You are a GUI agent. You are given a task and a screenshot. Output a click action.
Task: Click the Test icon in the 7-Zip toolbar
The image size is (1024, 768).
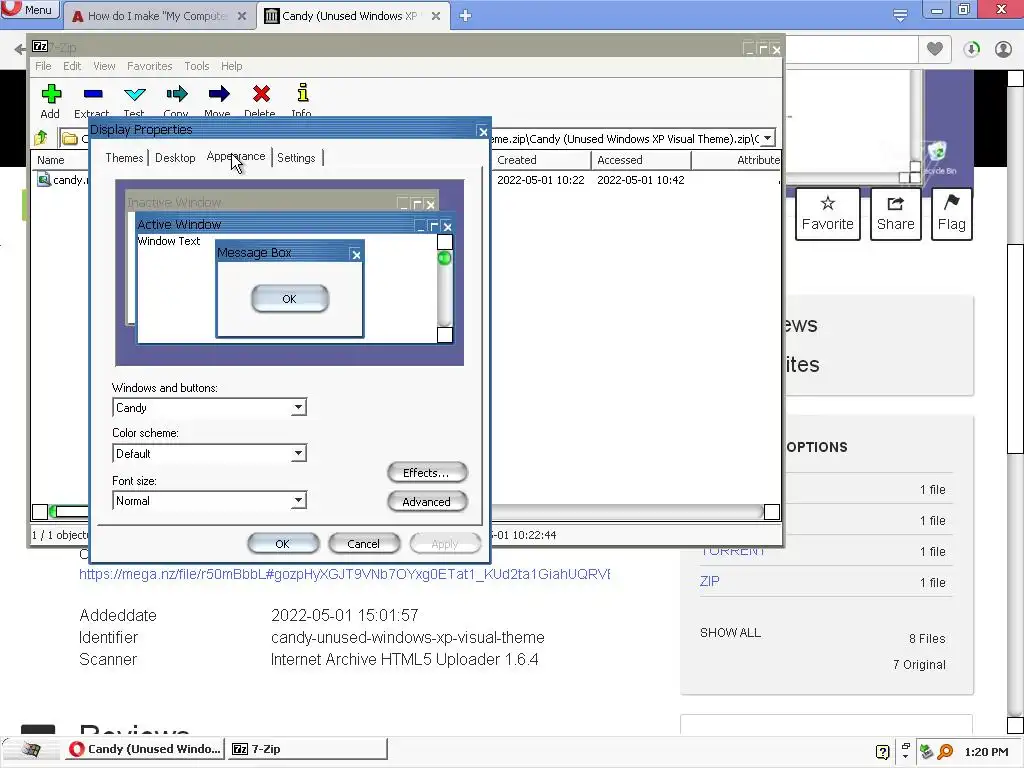[135, 94]
